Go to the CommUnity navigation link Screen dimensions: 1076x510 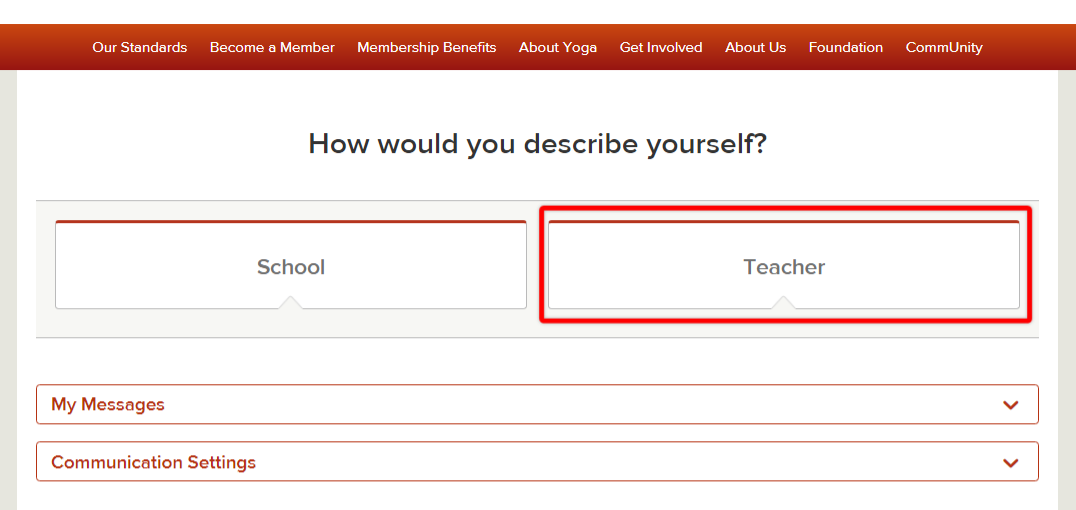point(944,47)
